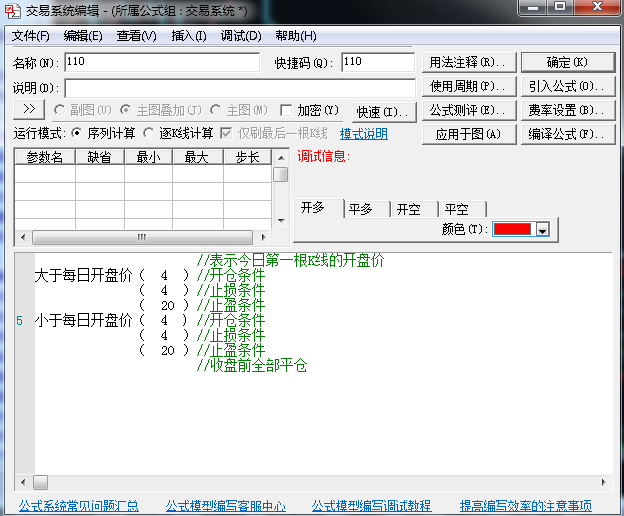Open 公式模型编写客服中心 link
The image size is (624, 516).
coord(225,506)
